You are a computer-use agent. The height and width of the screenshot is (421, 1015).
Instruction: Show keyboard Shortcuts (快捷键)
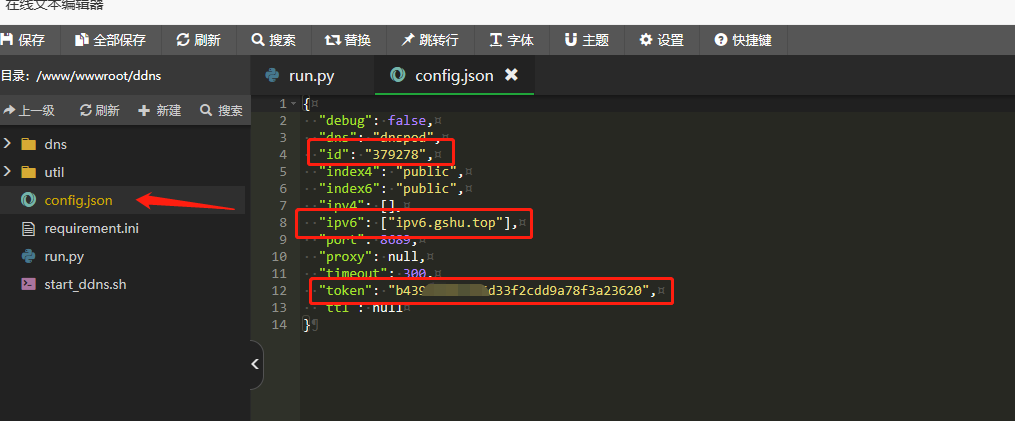pyautogui.click(x=742, y=40)
